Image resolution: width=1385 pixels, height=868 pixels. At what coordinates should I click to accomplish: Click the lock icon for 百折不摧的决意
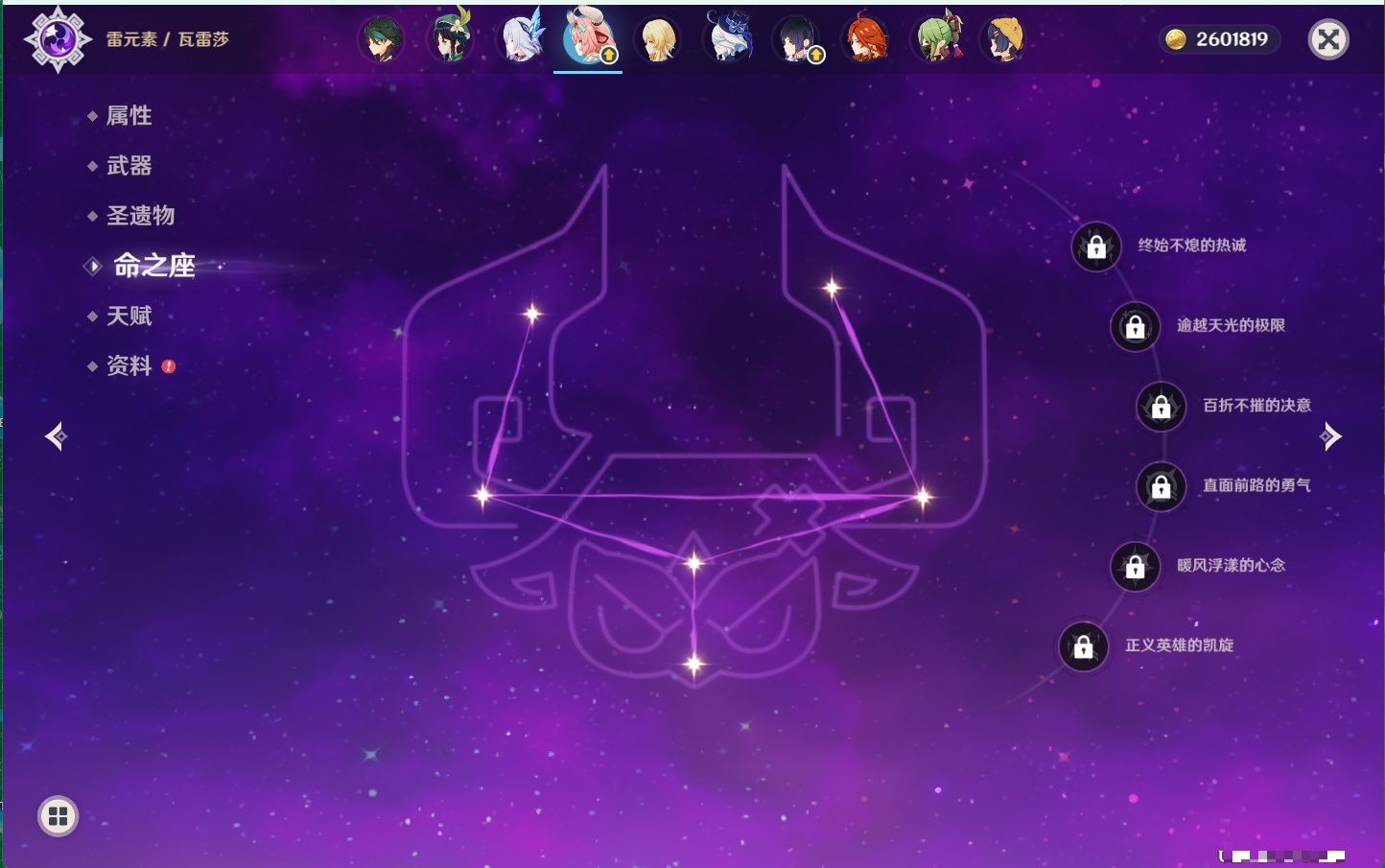coord(1161,407)
